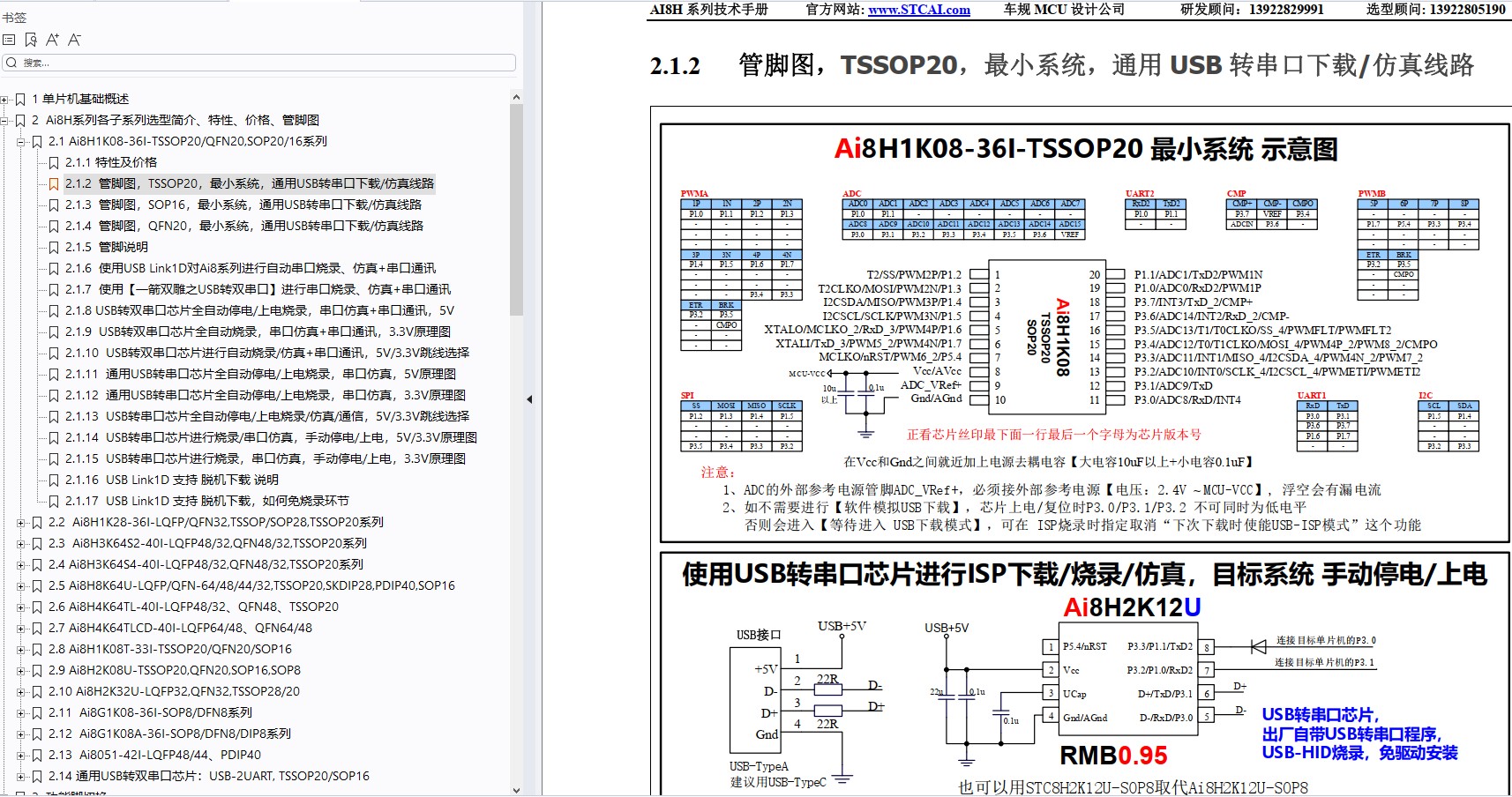The height and width of the screenshot is (797, 1512).
Task: Click the highlighted orange bookmark icon for 2.1.2
Action: (54, 184)
